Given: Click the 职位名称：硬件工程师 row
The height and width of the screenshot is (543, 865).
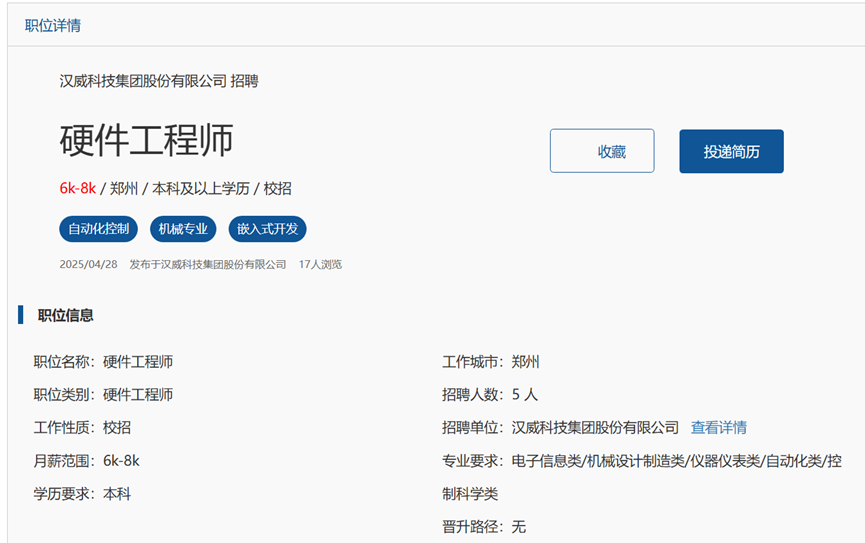Looking at the screenshot, I should pos(103,362).
